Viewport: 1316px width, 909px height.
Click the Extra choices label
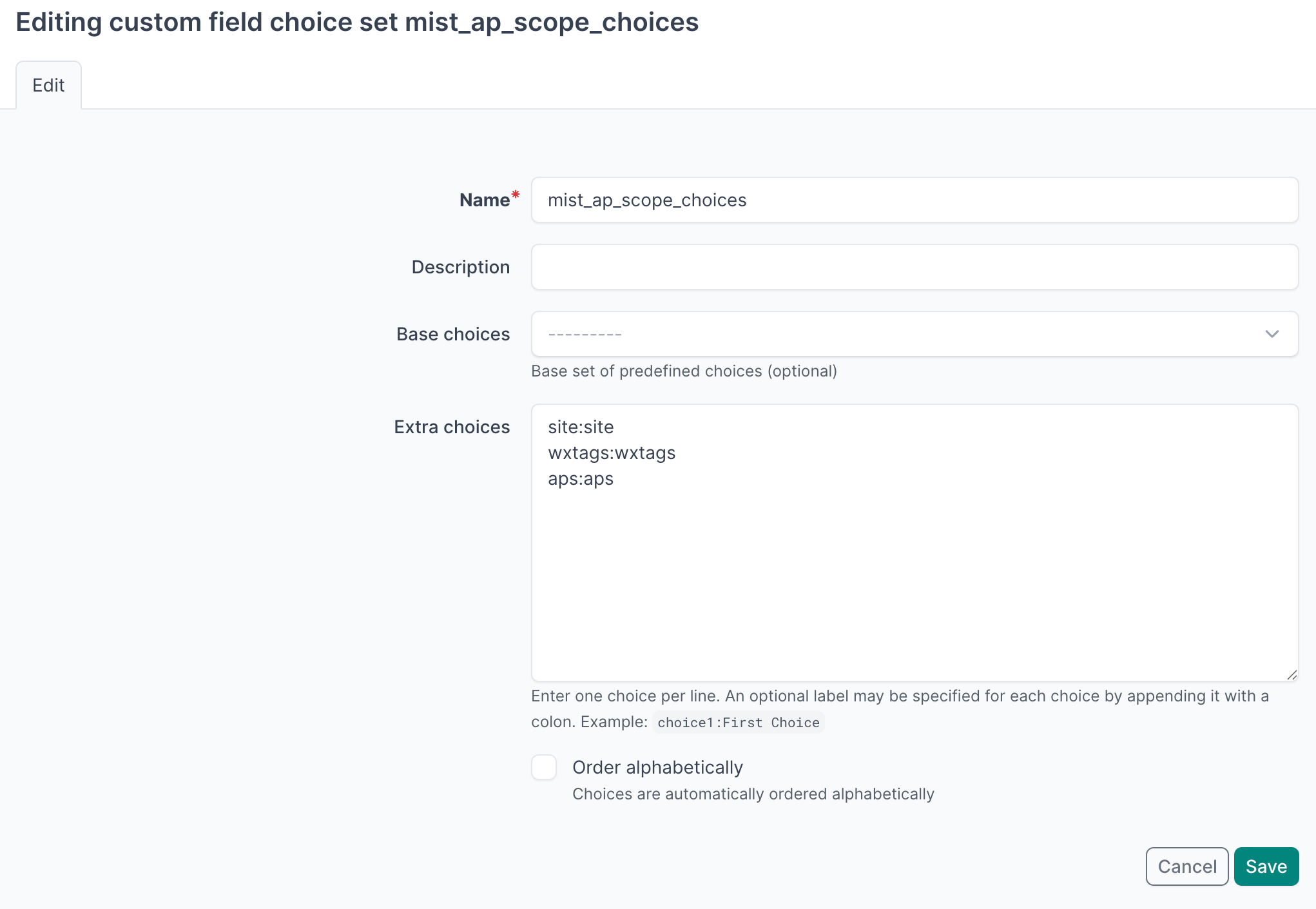click(451, 427)
